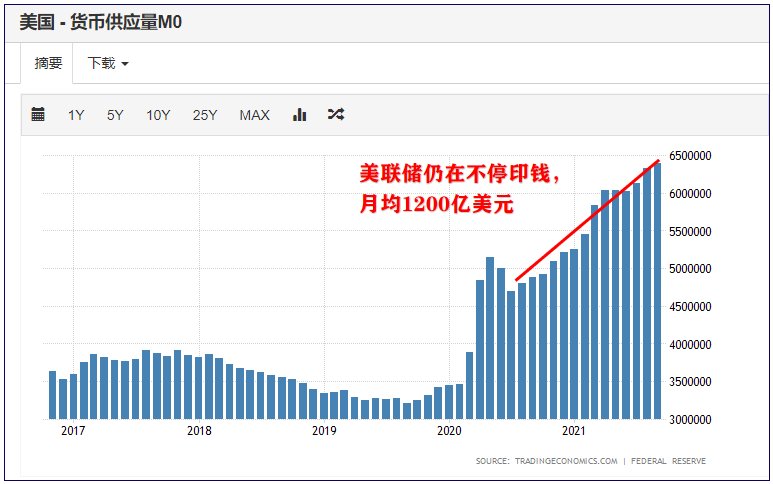Display MAX historical range
This screenshot has width=773, height=484.
254,115
